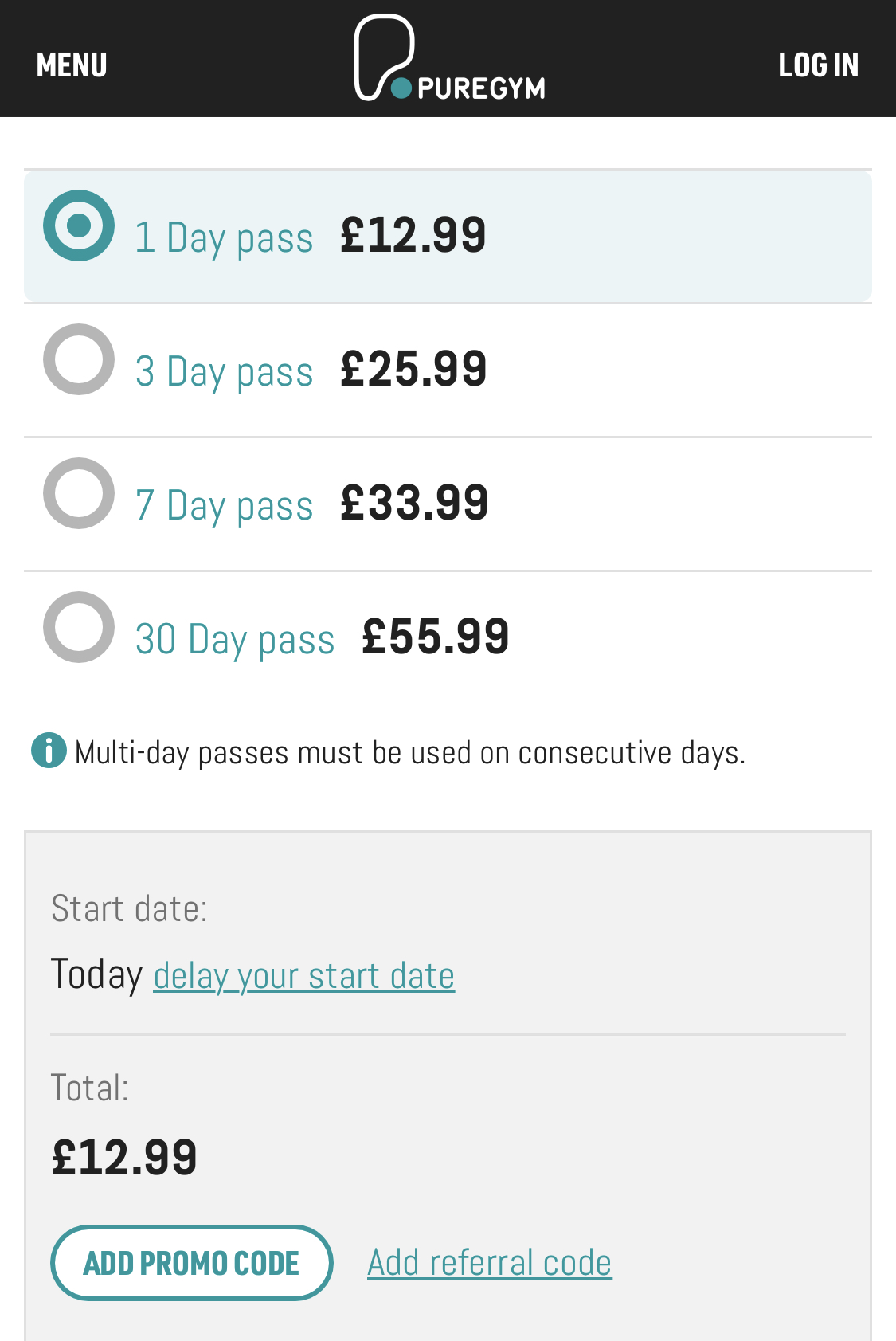Select the 1 Day pass radio button

[x=79, y=225]
